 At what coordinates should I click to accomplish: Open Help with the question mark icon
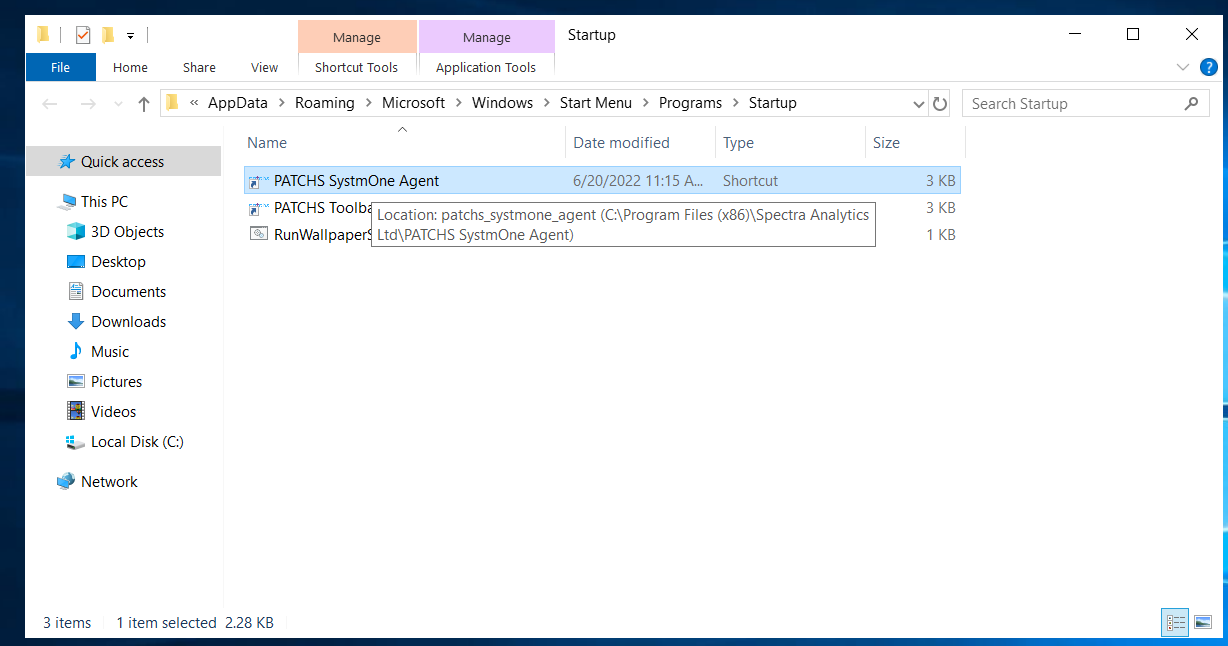tap(1210, 68)
